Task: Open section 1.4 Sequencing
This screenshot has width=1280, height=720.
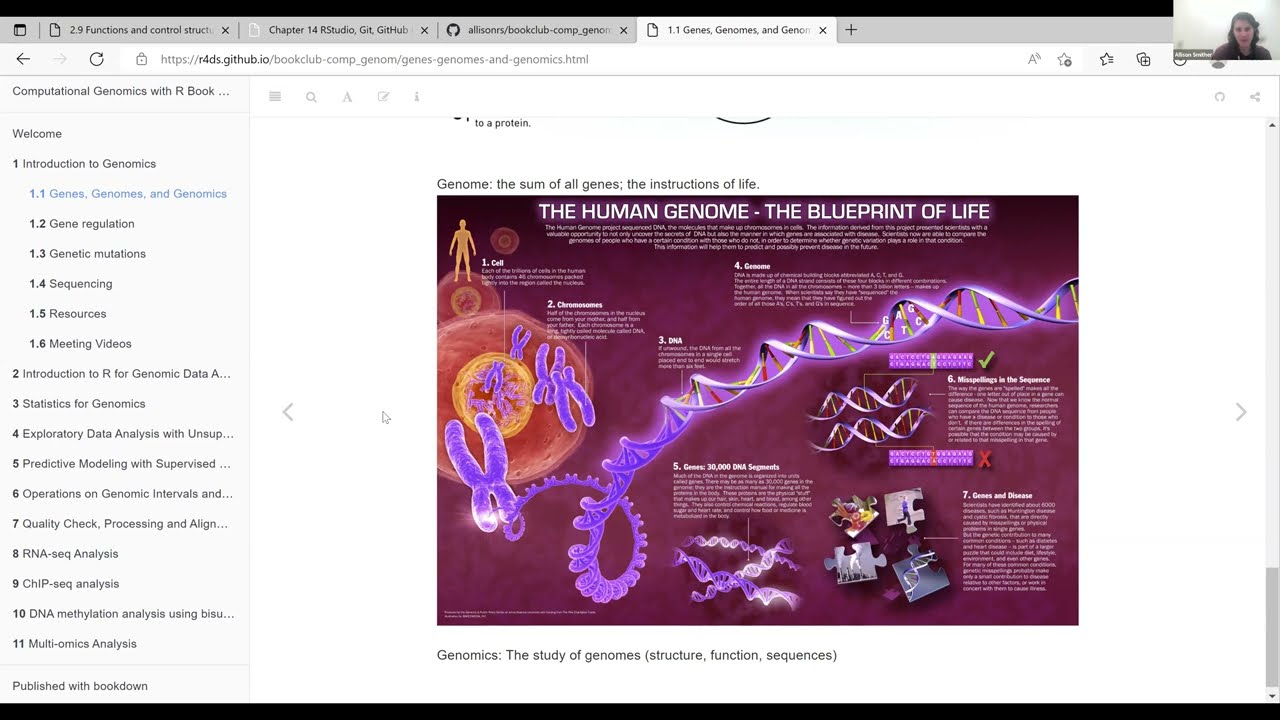Action: coord(71,284)
